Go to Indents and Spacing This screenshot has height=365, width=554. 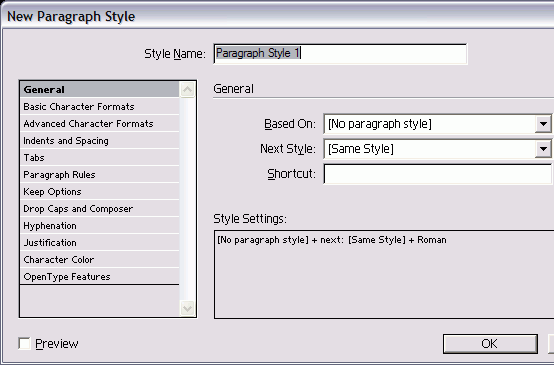pyautogui.click(x=100, y=140)
